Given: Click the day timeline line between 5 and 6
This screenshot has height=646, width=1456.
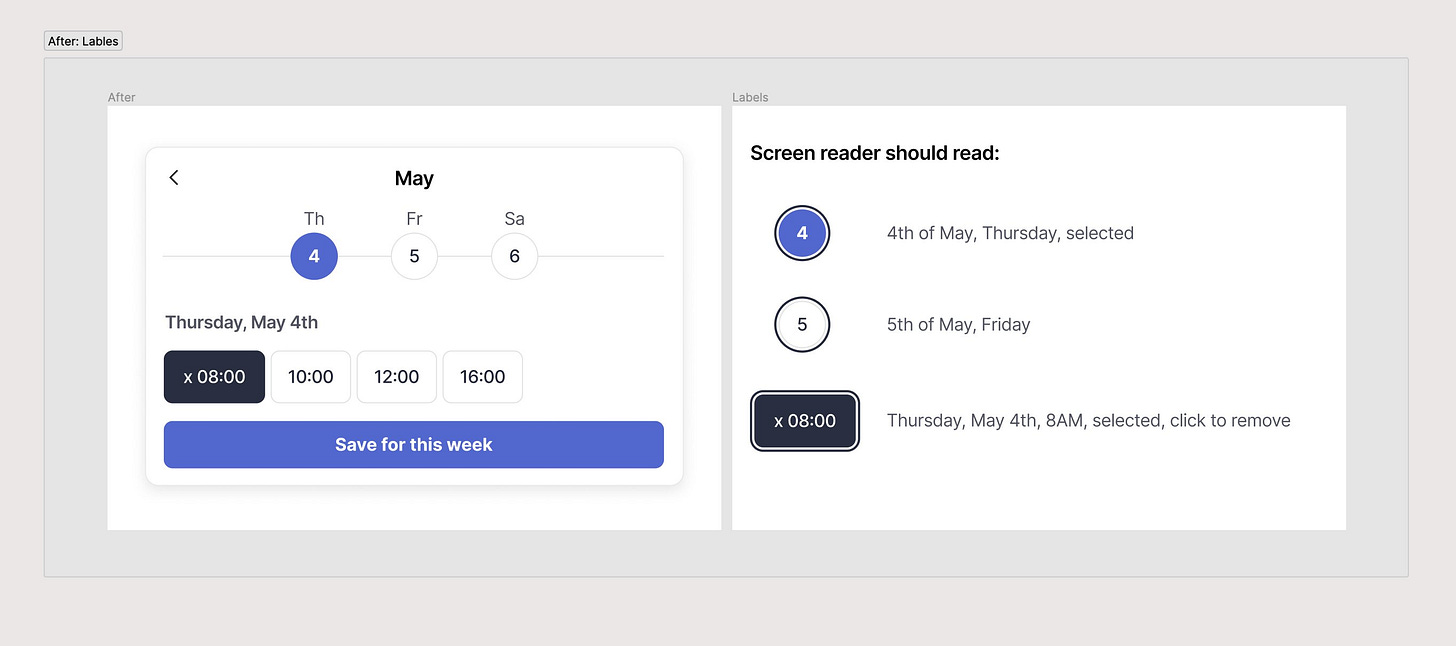Looking at the screenshot, I should pyautogui.click(x=464, y=256).
